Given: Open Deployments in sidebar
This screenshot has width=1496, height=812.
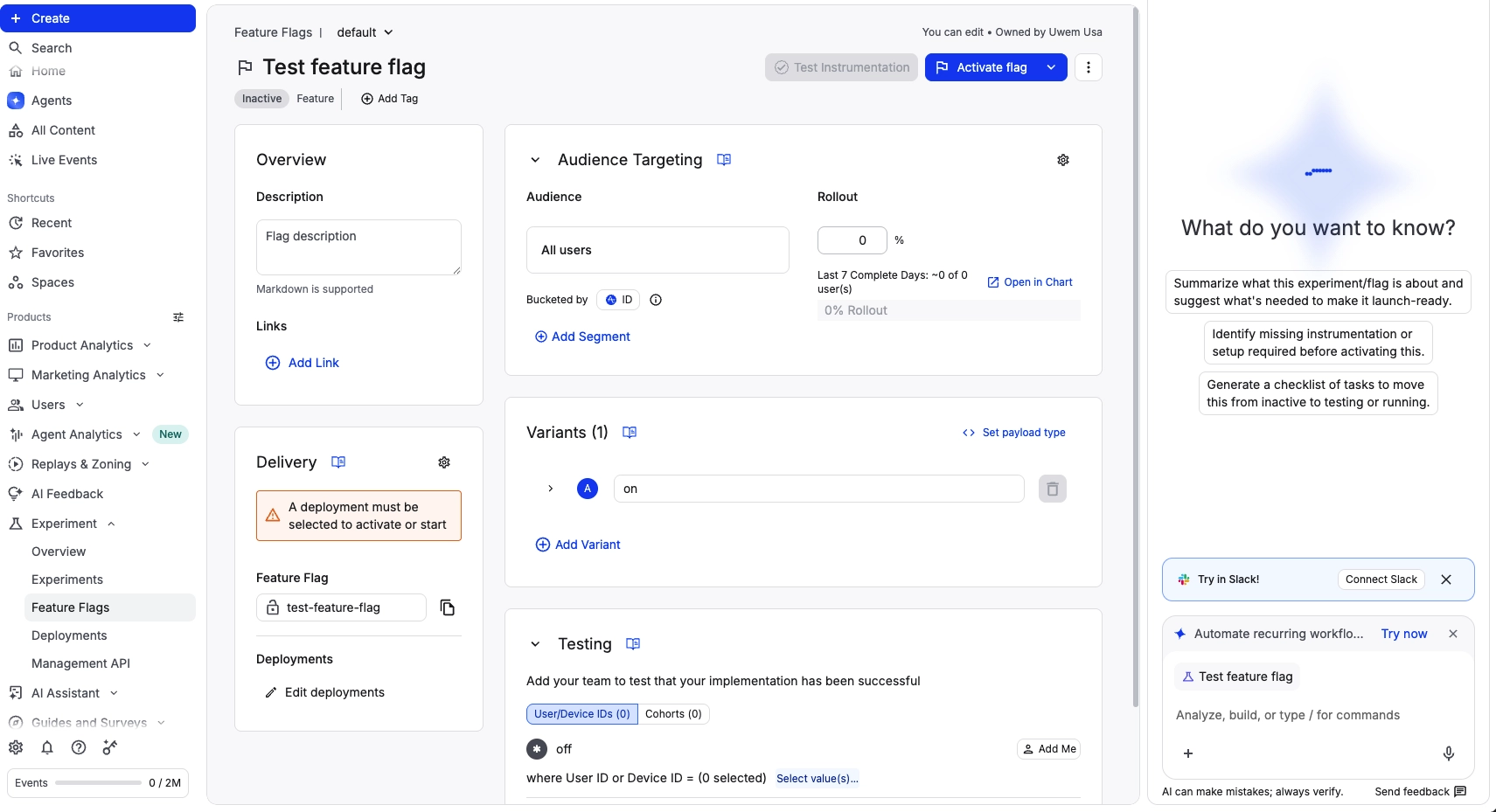Looking at the screenshot, I should (x=69, y=635).
